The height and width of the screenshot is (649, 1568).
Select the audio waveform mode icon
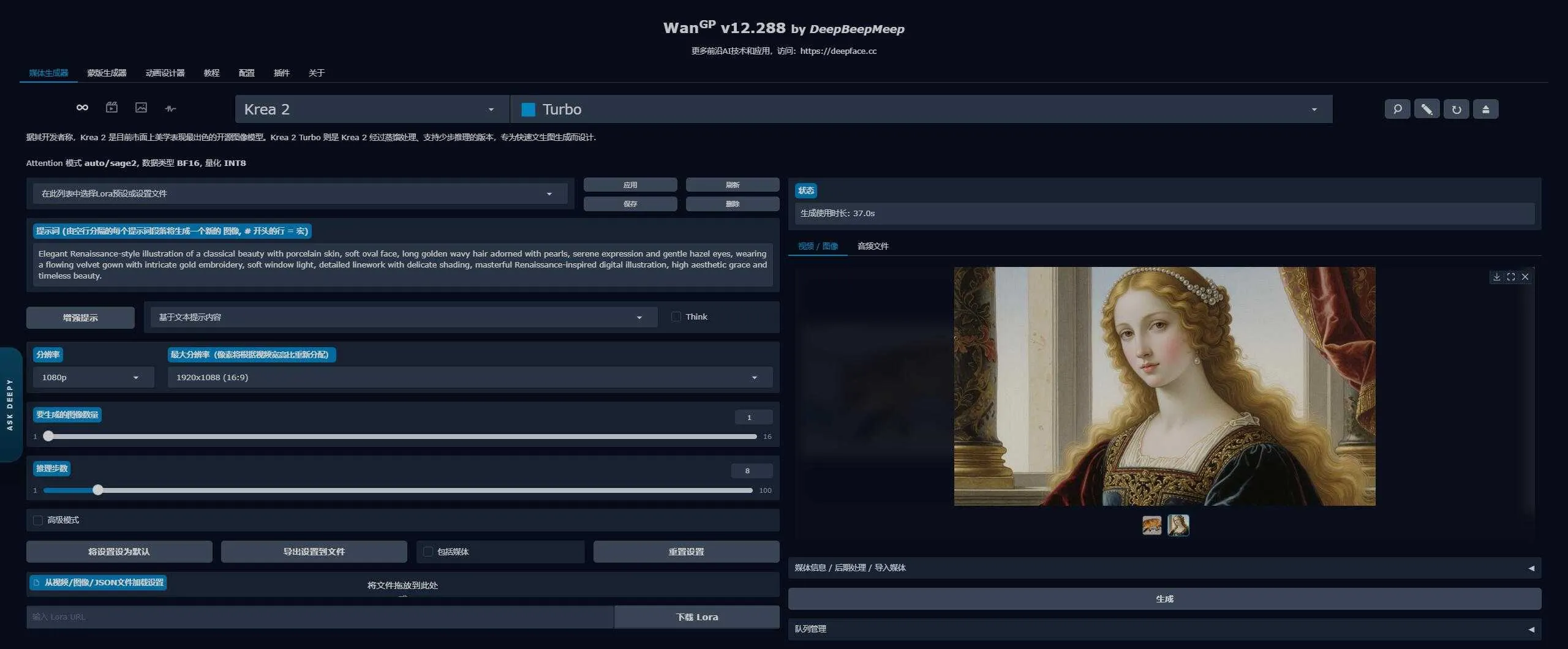coord(170,108)
